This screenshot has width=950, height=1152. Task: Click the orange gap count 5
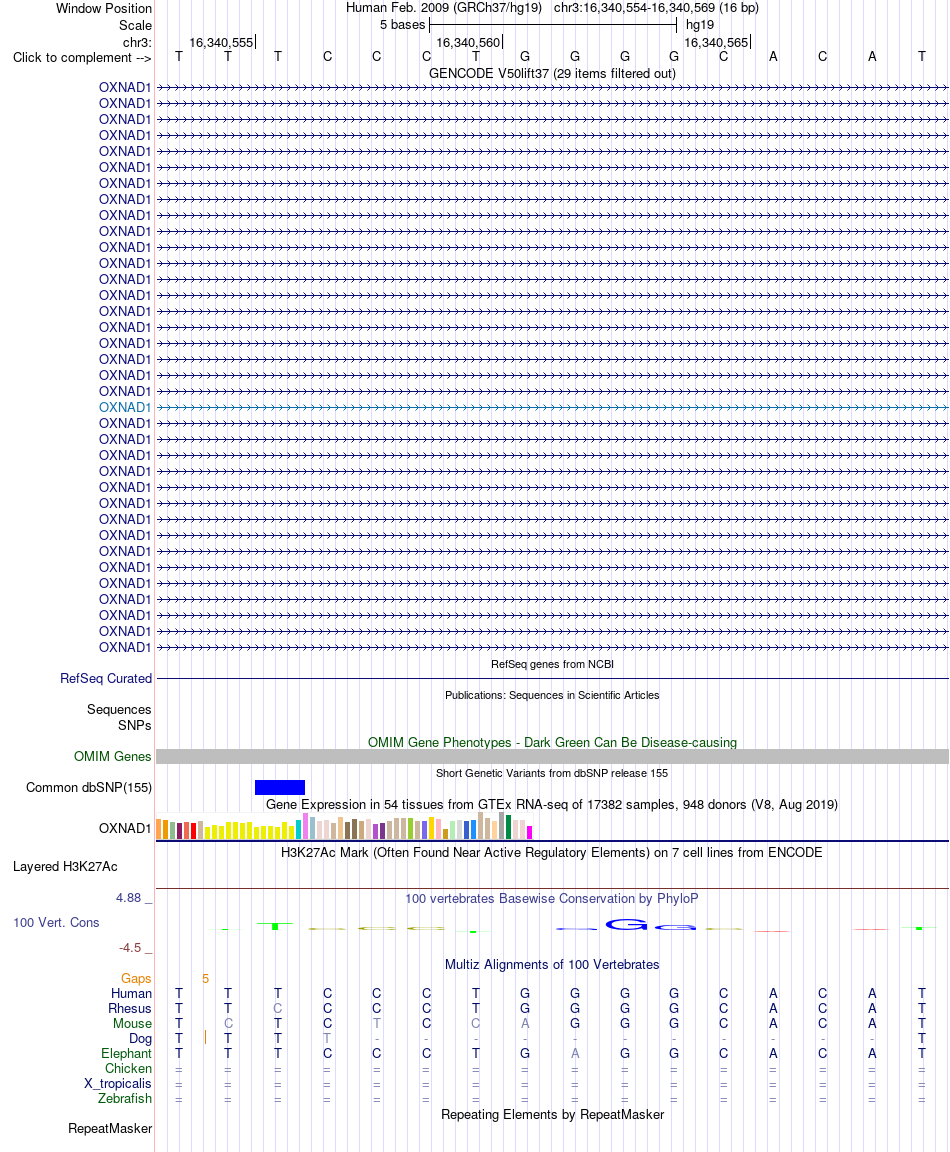(x=206, y=978)
